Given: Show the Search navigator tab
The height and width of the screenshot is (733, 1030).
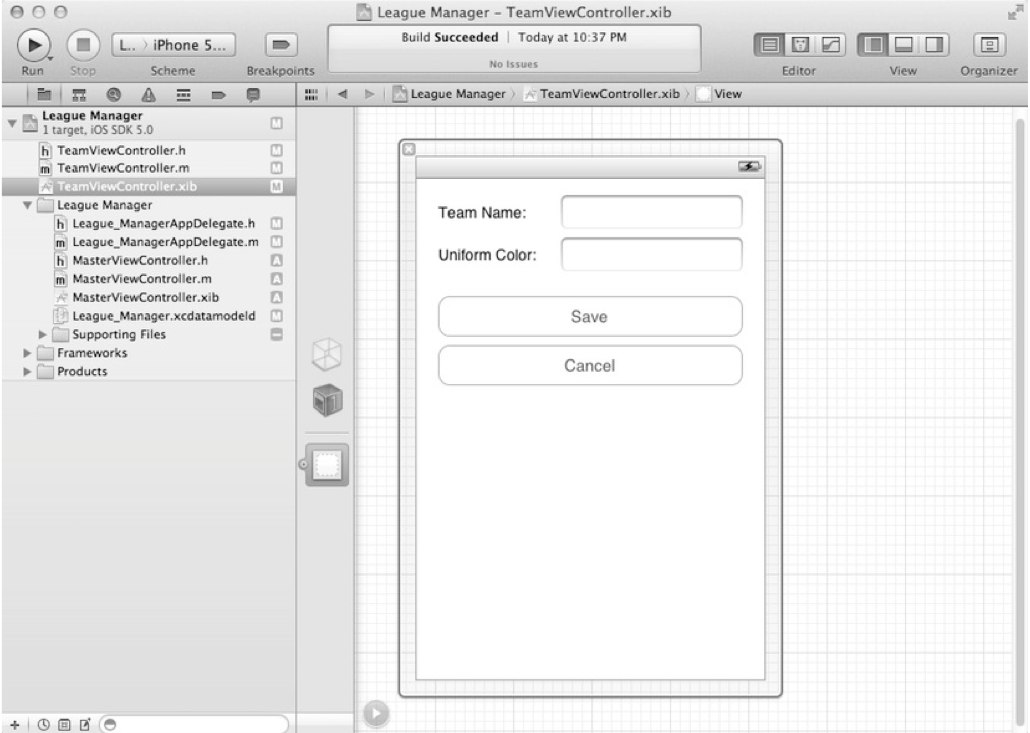Looking at the screenshot, I should click(x=114, y=95).
